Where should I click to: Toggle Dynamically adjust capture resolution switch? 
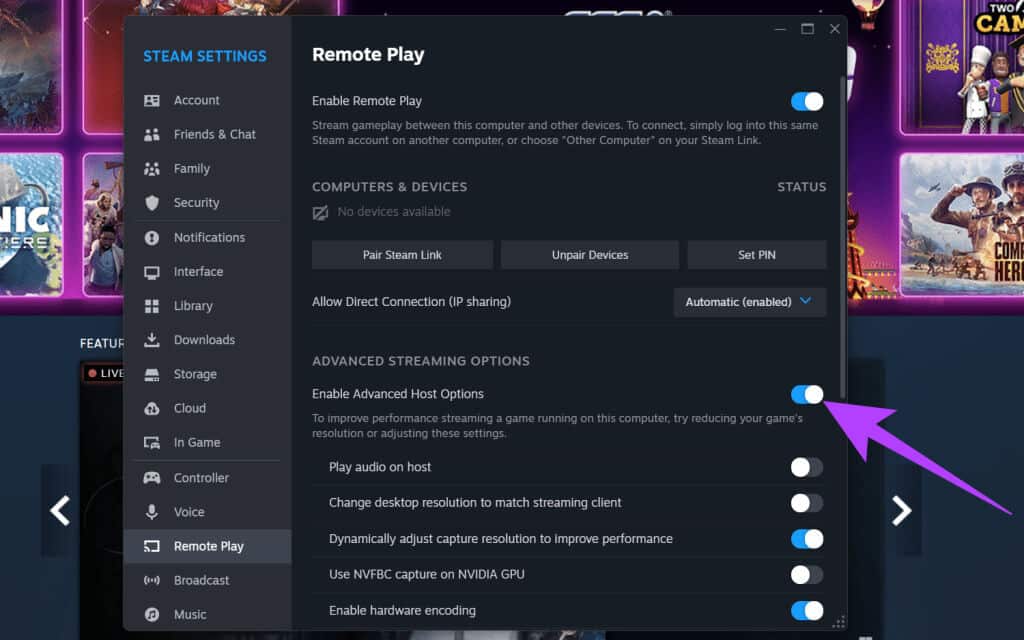[x=807, y=539]
